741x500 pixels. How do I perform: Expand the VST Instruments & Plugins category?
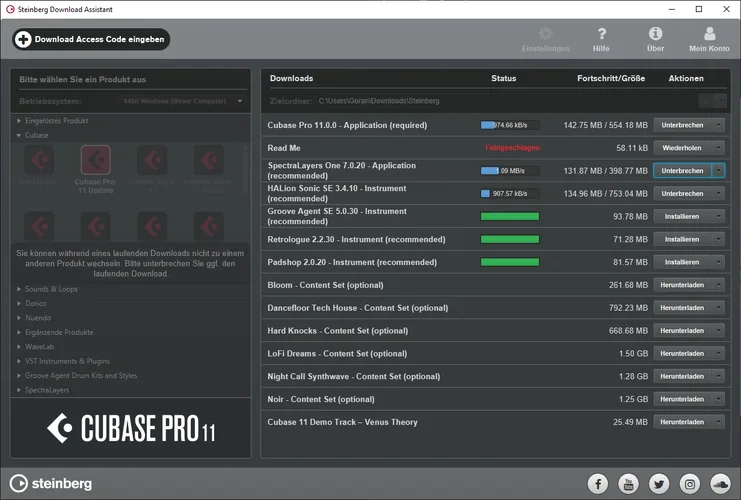(69, 361)
